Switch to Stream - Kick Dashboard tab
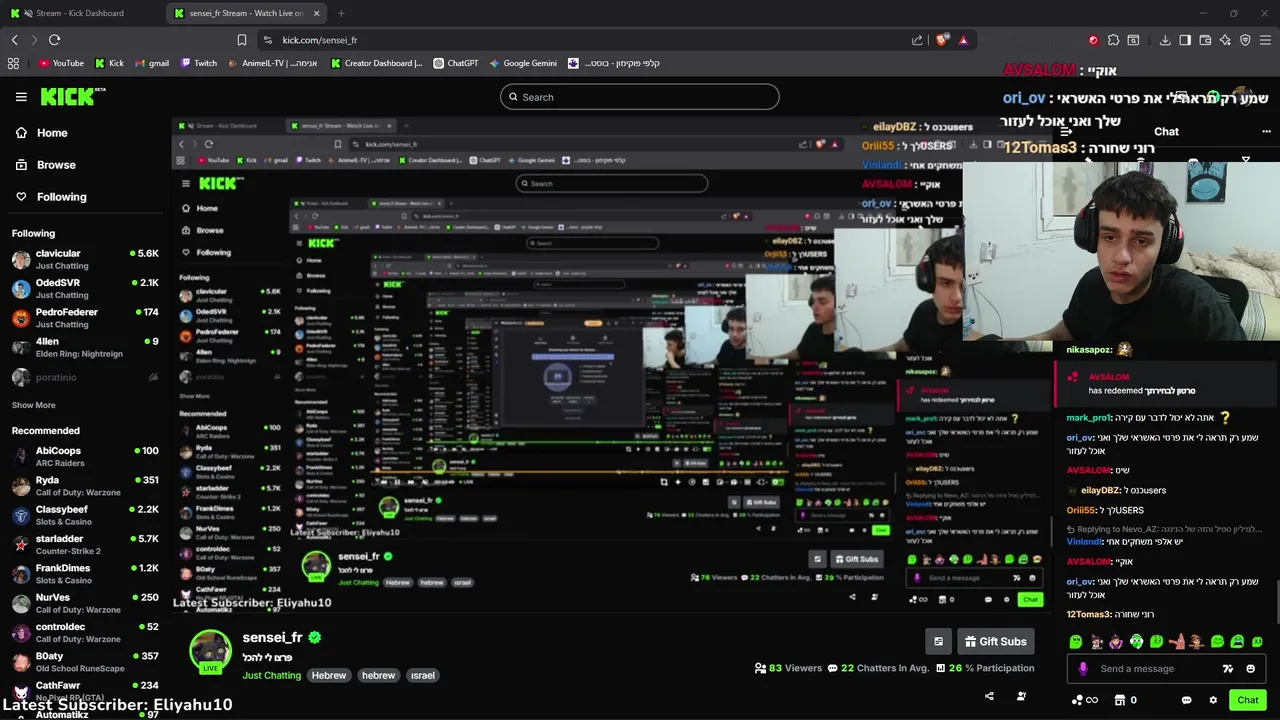 [80, 13]
